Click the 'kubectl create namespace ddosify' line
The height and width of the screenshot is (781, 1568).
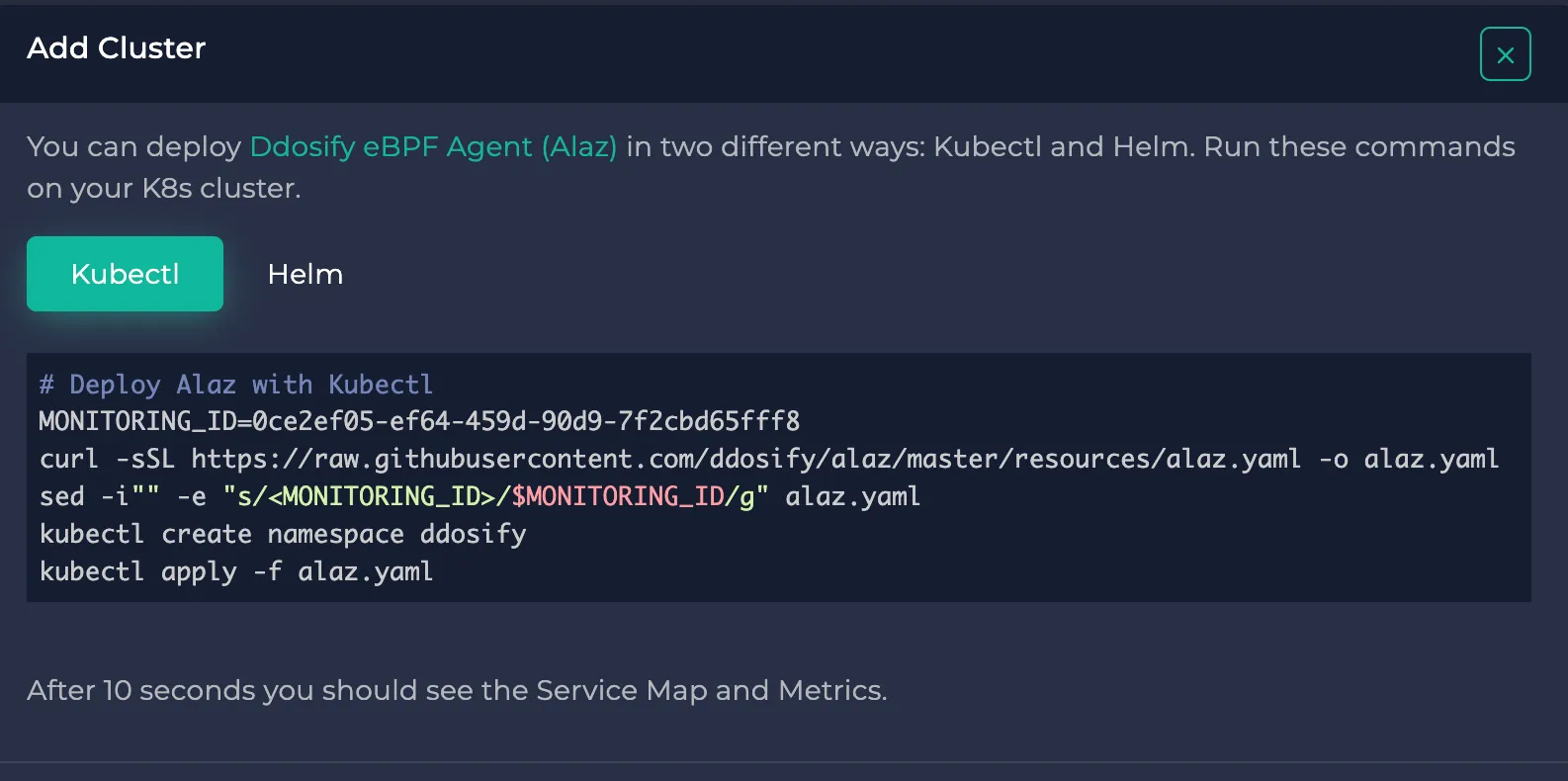point(282,534)
